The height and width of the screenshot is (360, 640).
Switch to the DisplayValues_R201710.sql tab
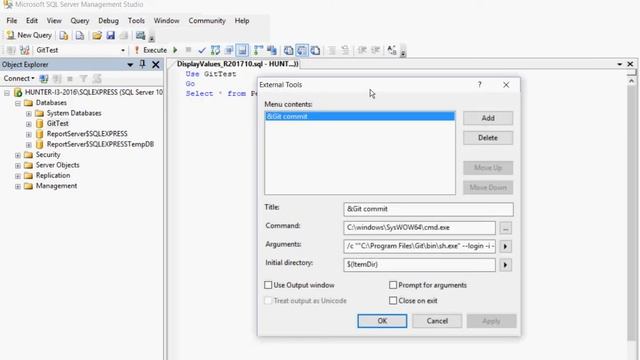click(x=237, y=64)
